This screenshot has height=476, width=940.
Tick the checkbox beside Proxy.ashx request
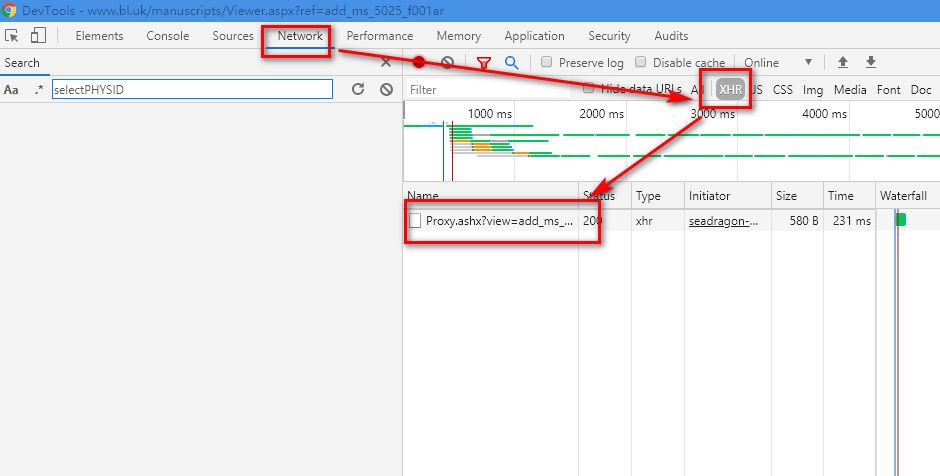[x=415, y=221]
